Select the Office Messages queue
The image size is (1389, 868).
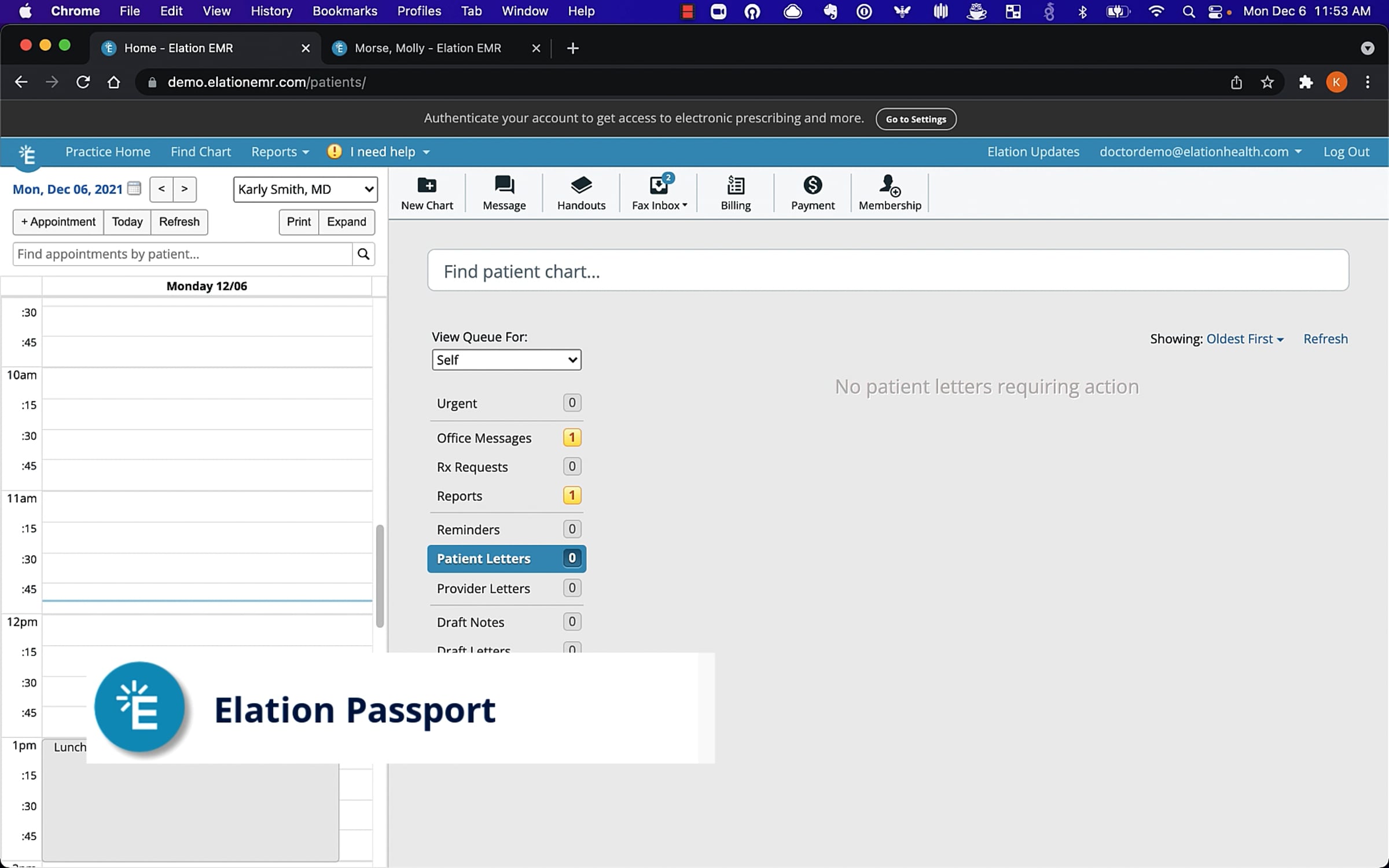[x=506, y=438]
